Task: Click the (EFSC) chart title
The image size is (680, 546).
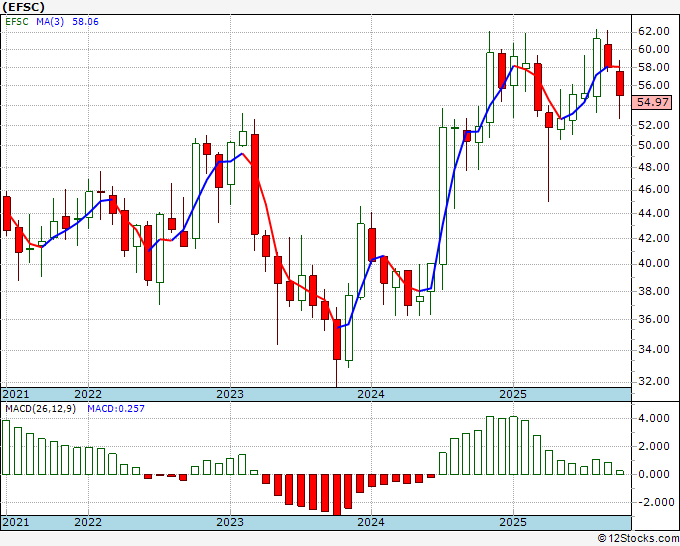Action: pos(23,7)
